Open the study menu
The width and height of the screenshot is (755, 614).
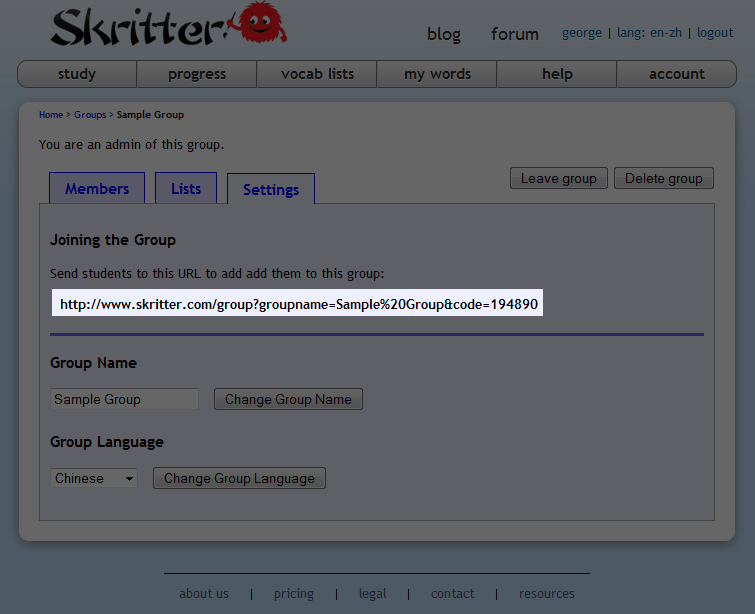[x=77, y=74]
